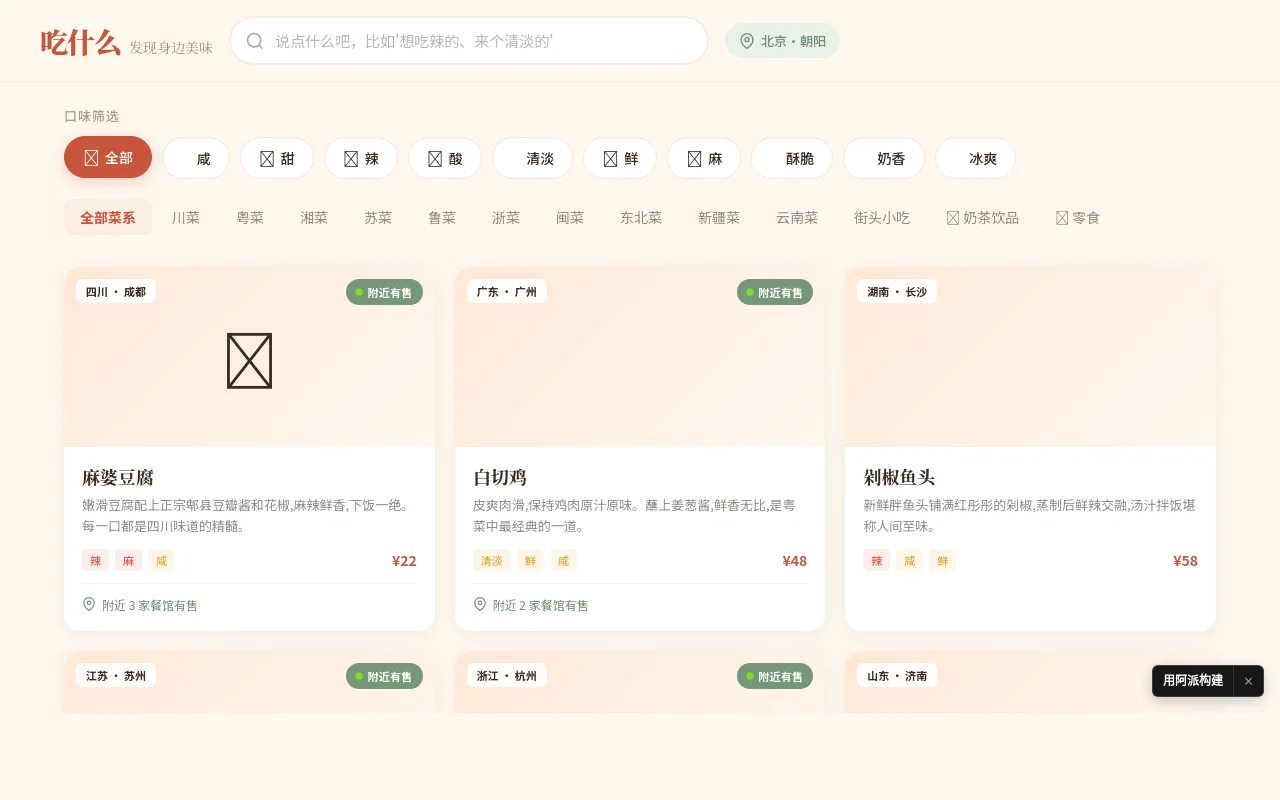Open the 剁椒鱼头 dish title
This screenshot has width=1280, height=800.
pyautogui.click(x=899, y=477)
